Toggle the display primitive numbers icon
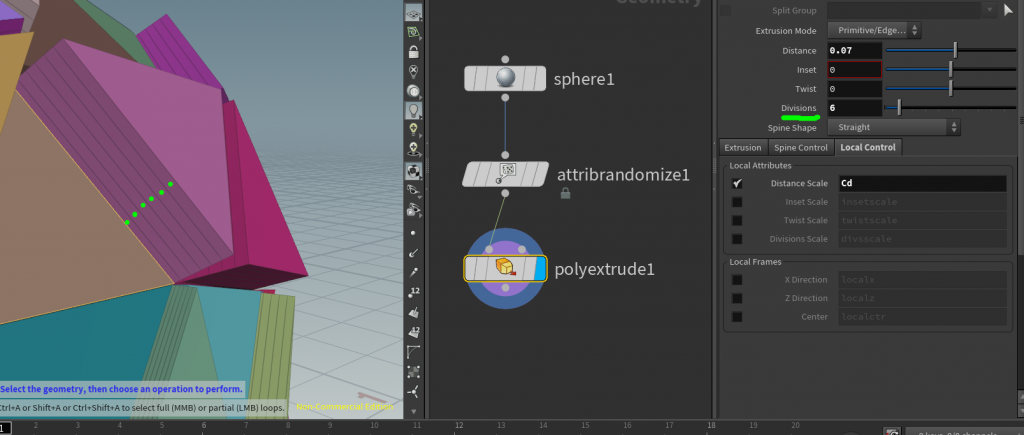1024x435 pixels. [x=413, y=332]
